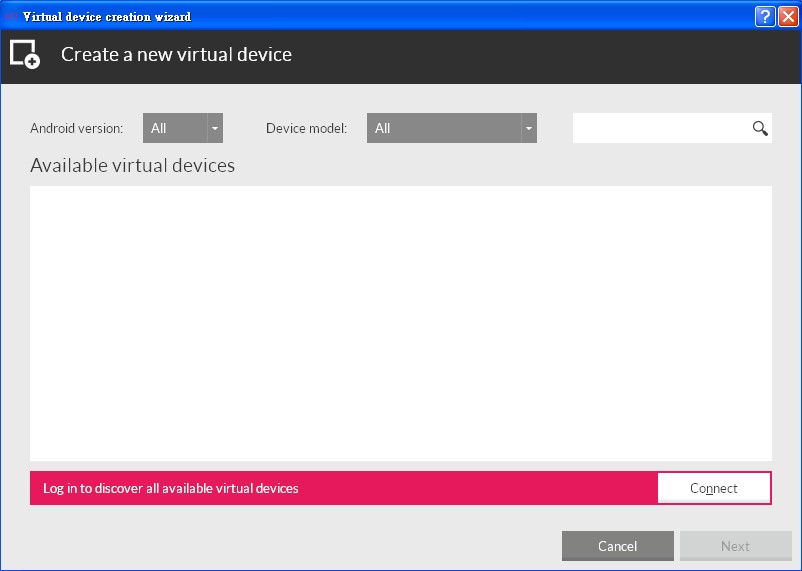This screenshot has width=802, height=571.
Task: Click the 'Log in to discover' banner text
Action: pyautogui.click(x=171, y=489)
